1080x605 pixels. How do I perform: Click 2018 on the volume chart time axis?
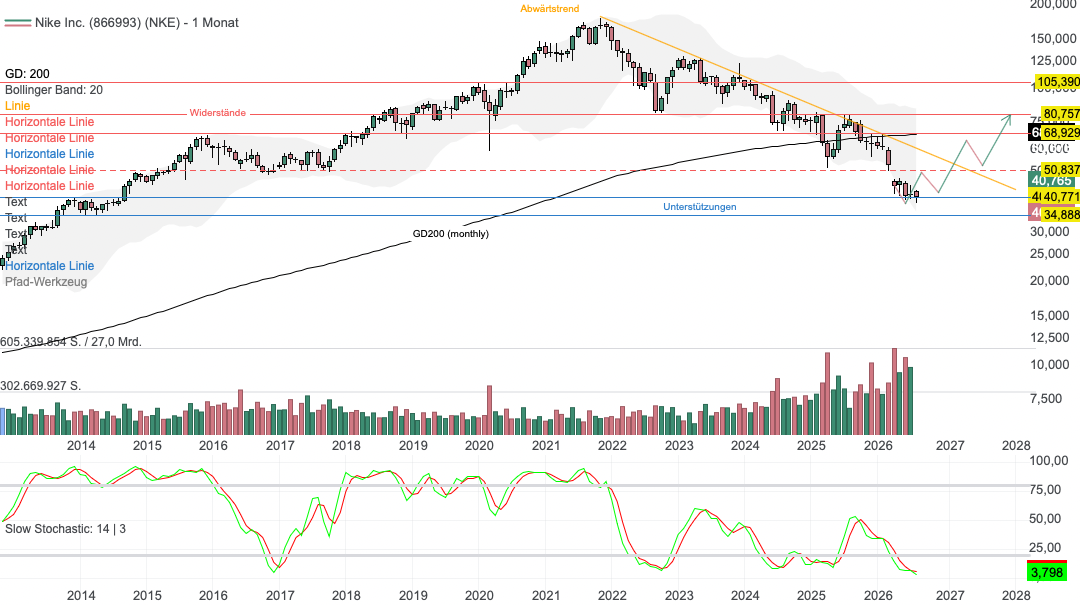[x=346, y=446]
